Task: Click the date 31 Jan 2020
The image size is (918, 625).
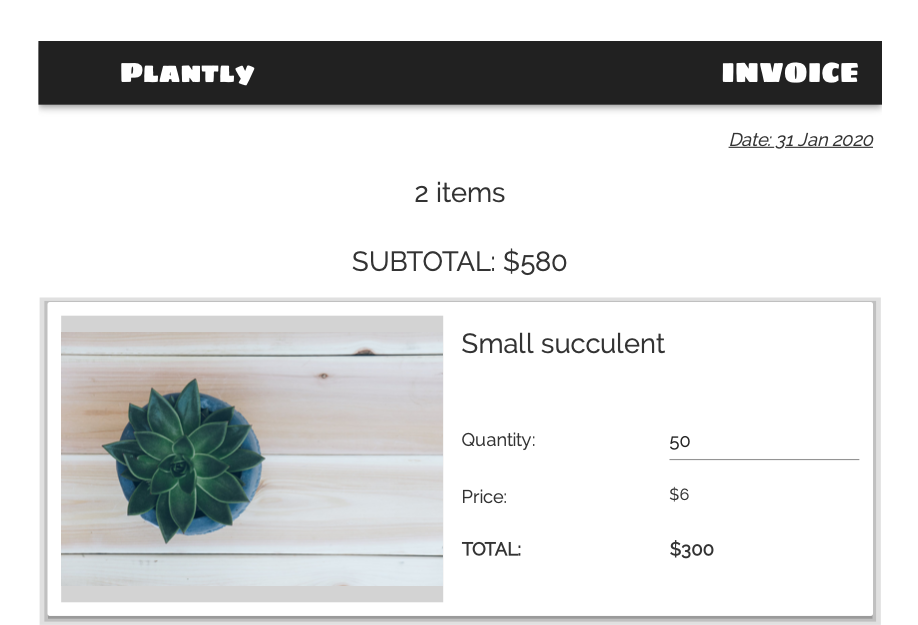Action: pyautogui.click(x=800, y=140)
